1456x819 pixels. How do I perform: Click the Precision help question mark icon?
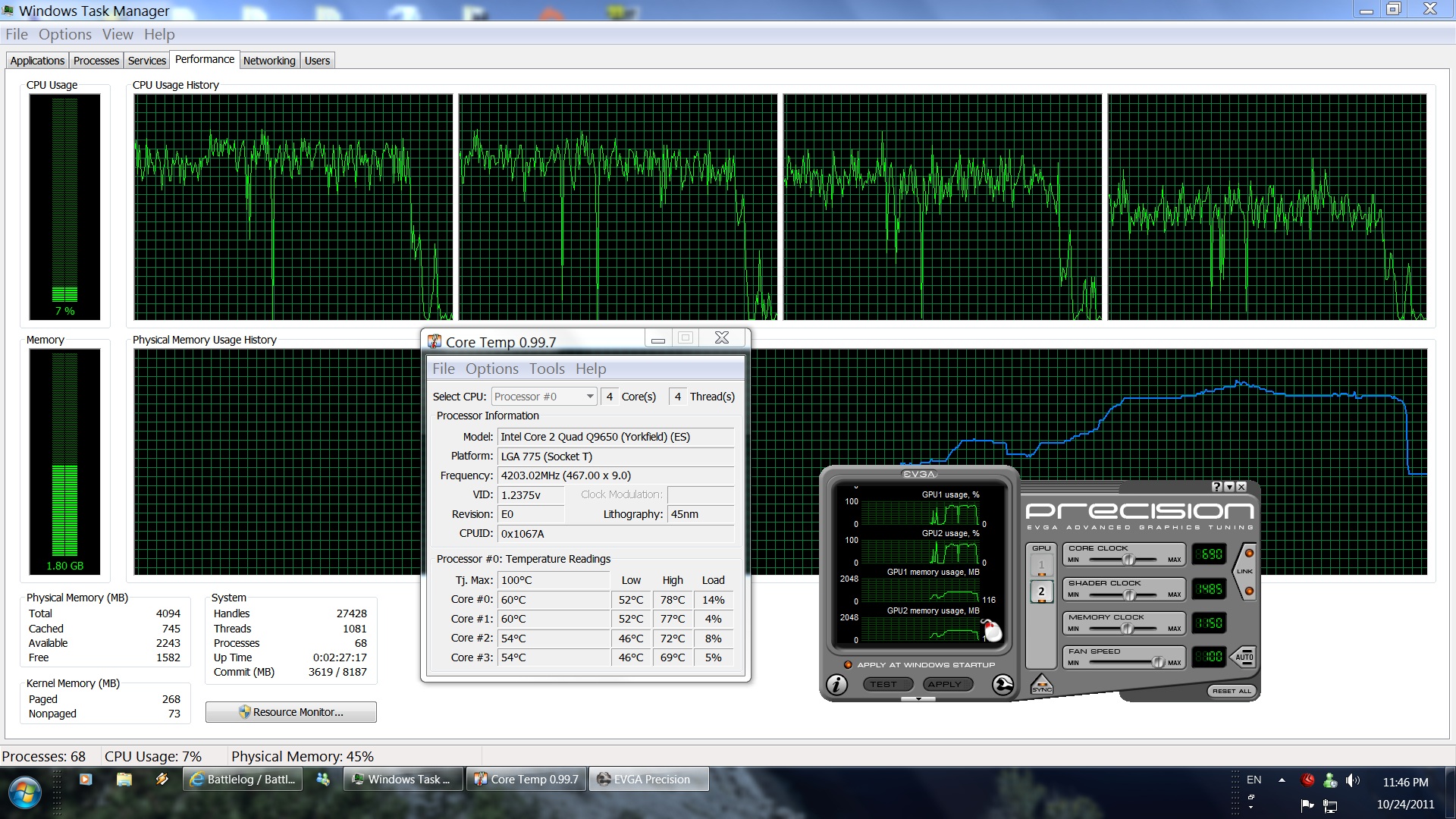click(1216, 487)
